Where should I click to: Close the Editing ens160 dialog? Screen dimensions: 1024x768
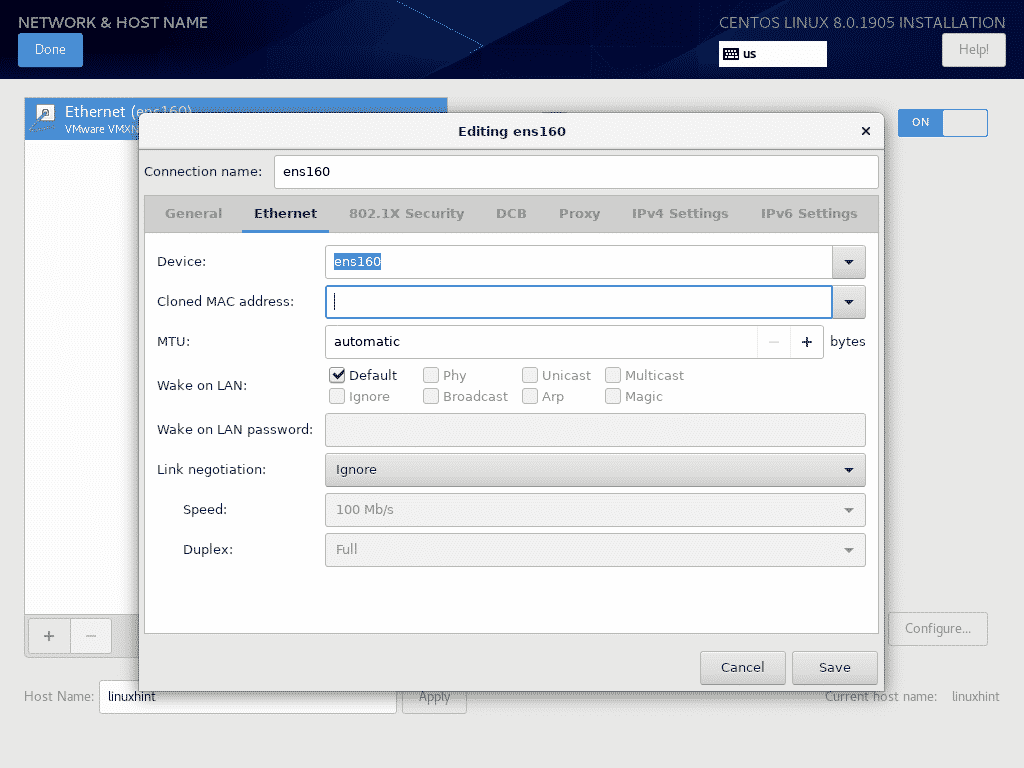[866, 131]
